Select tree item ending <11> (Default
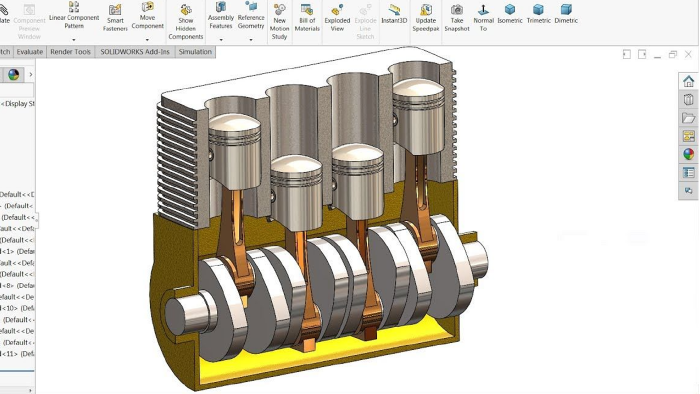The image size is (700, 394). 17,354
